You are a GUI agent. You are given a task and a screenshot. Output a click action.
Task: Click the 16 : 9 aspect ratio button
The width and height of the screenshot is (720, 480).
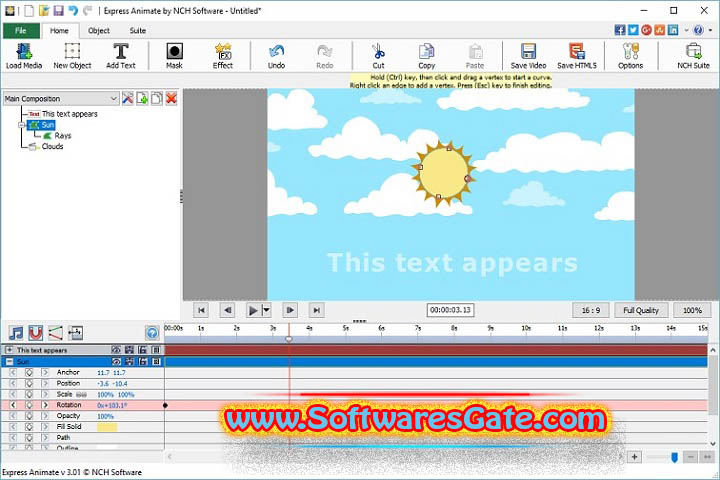click(591, 310)
